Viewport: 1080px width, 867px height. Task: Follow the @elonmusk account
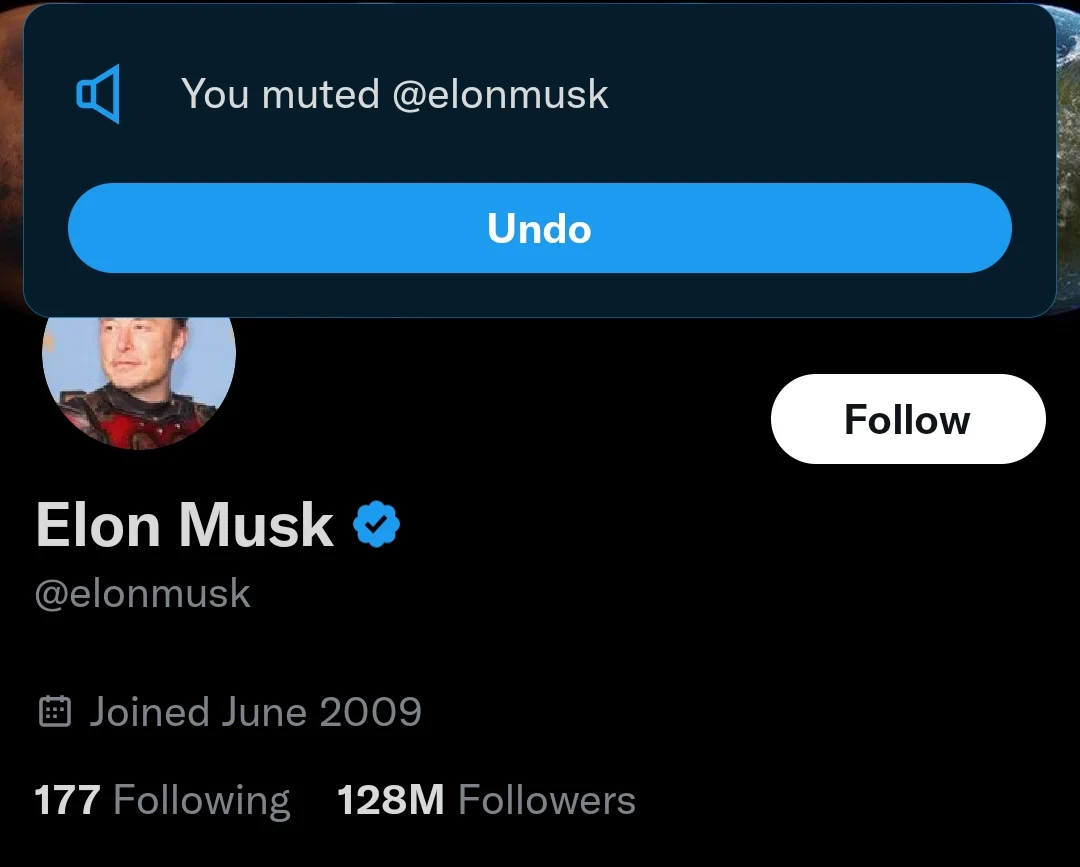907,419
